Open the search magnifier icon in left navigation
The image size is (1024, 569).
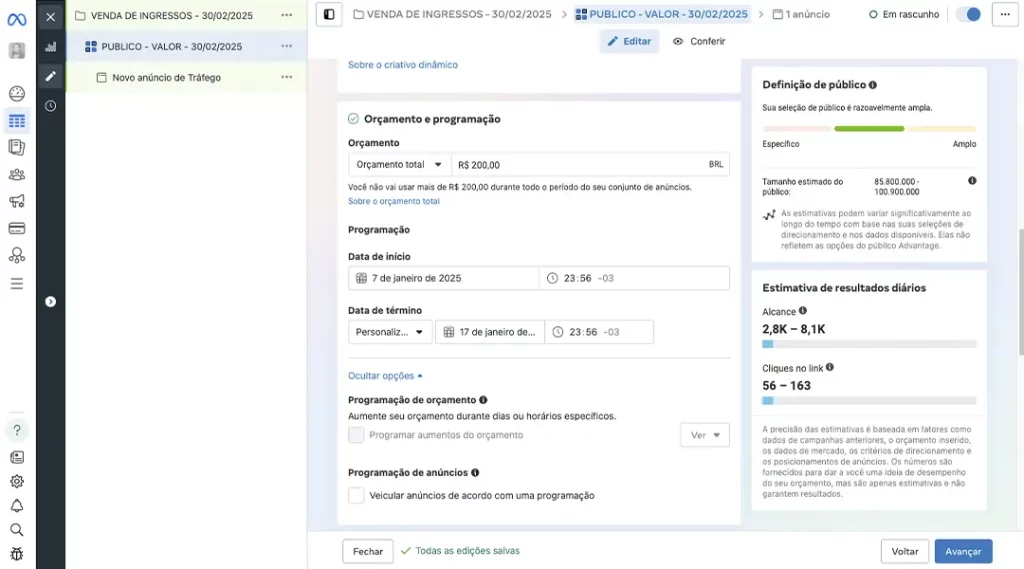click(x=16, y=530)
